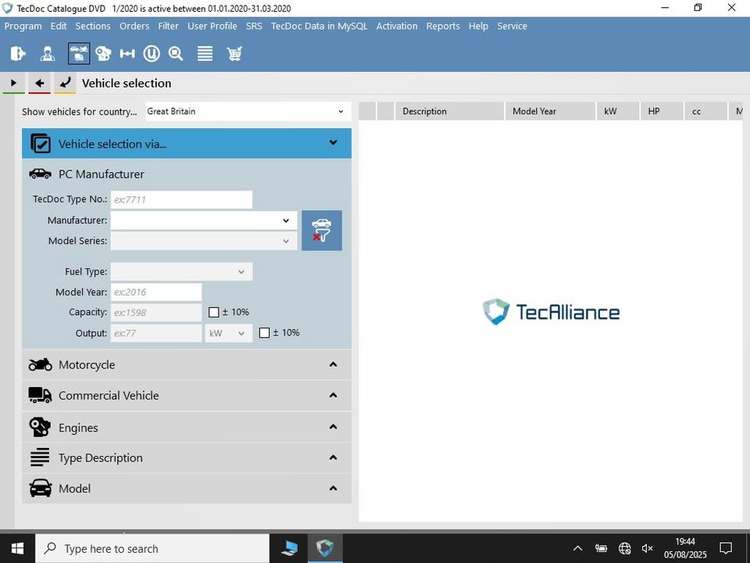Open the Service menu
This screenshot has height=563, width=750.
click(x=512, y=26)
